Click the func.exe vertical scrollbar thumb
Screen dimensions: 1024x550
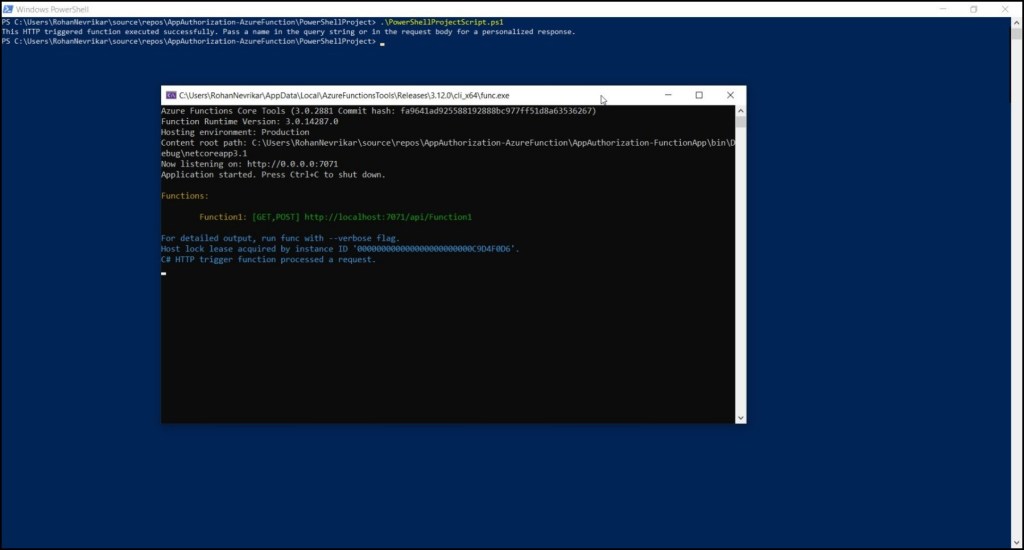coord(741,122)
